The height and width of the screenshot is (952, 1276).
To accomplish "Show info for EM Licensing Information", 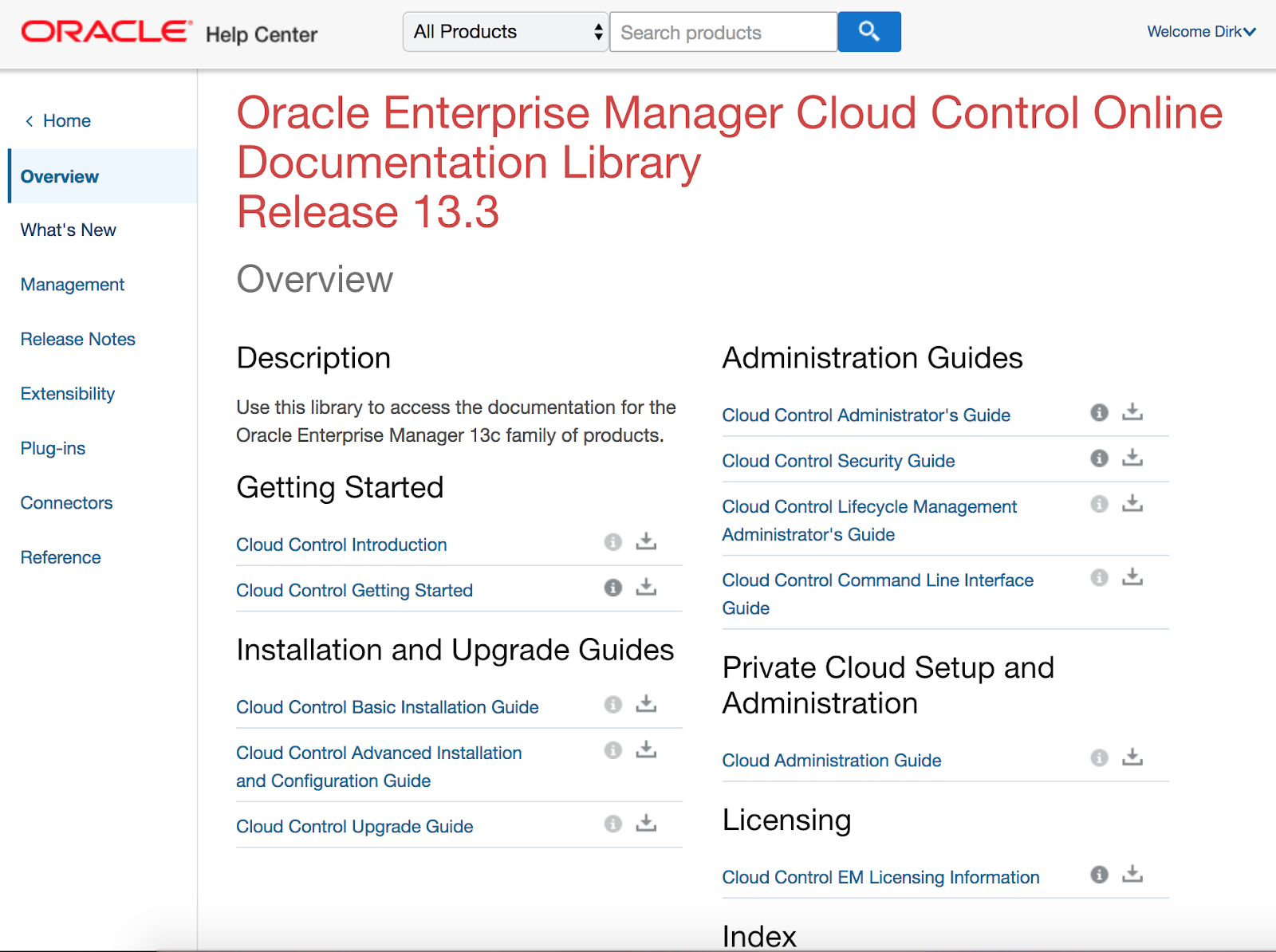I will point(1099,875).
